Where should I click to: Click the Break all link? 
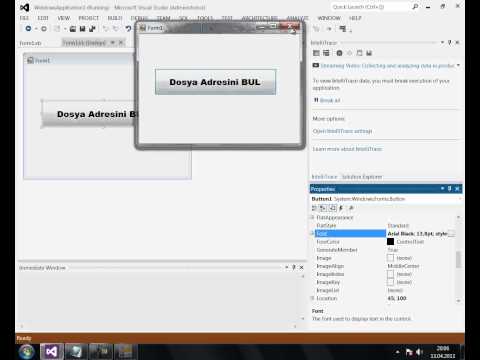(x=330, y=100)
